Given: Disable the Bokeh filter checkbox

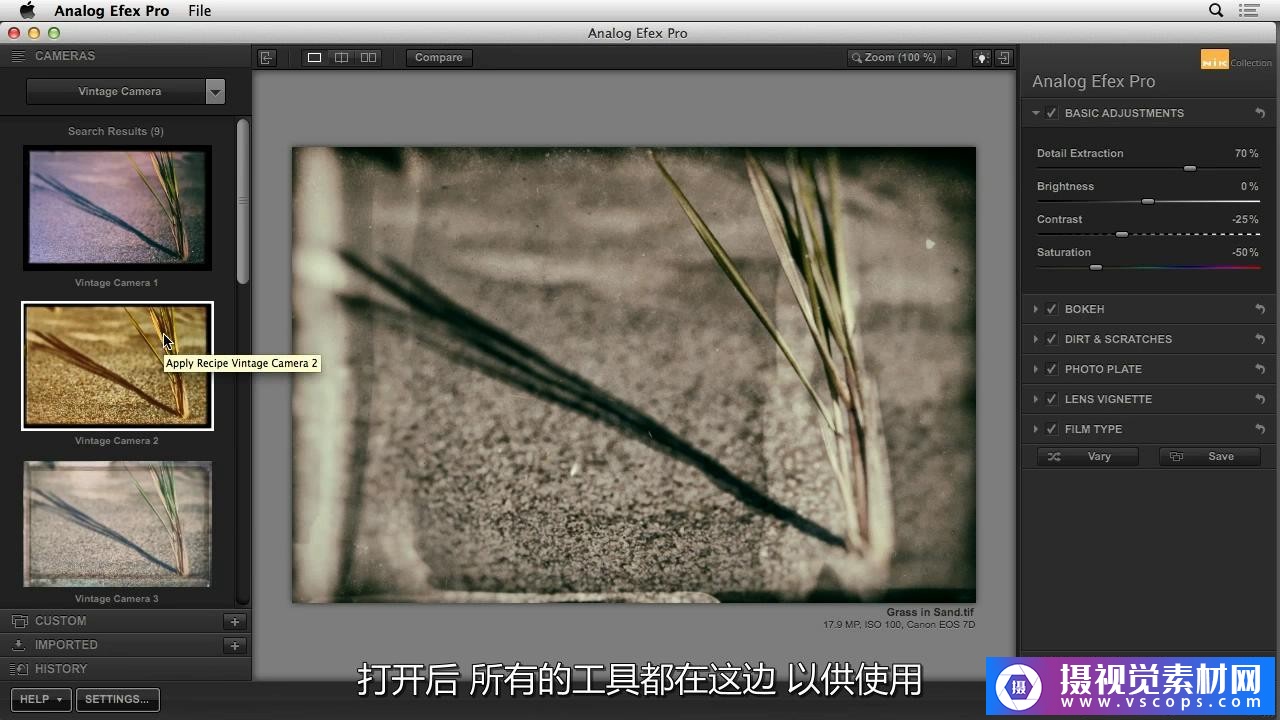Looking at the screenshot, I should [x=1052, y=309].
